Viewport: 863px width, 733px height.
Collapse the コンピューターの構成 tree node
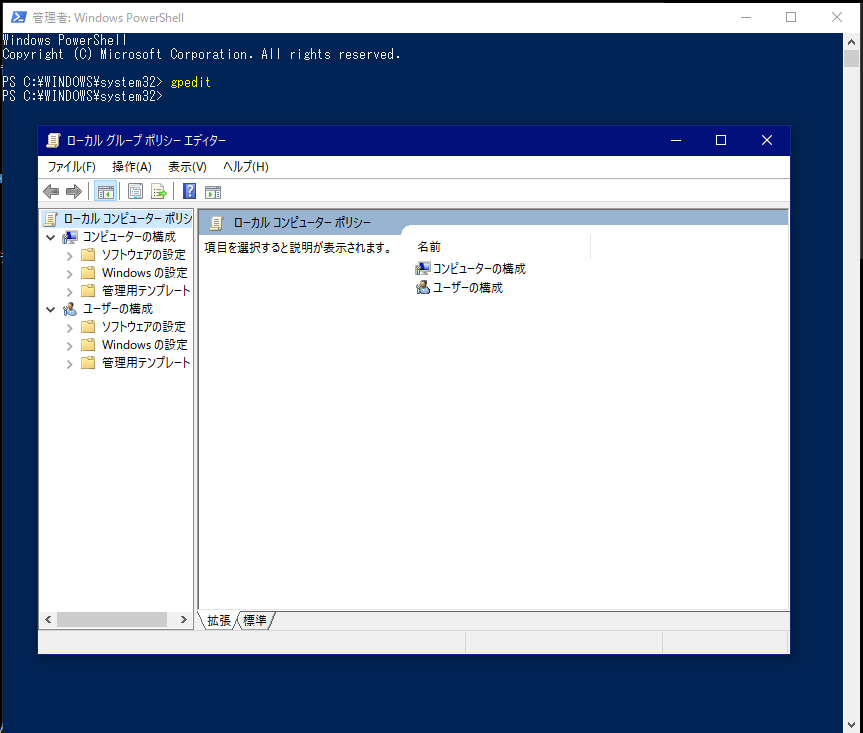coord(51,237)
